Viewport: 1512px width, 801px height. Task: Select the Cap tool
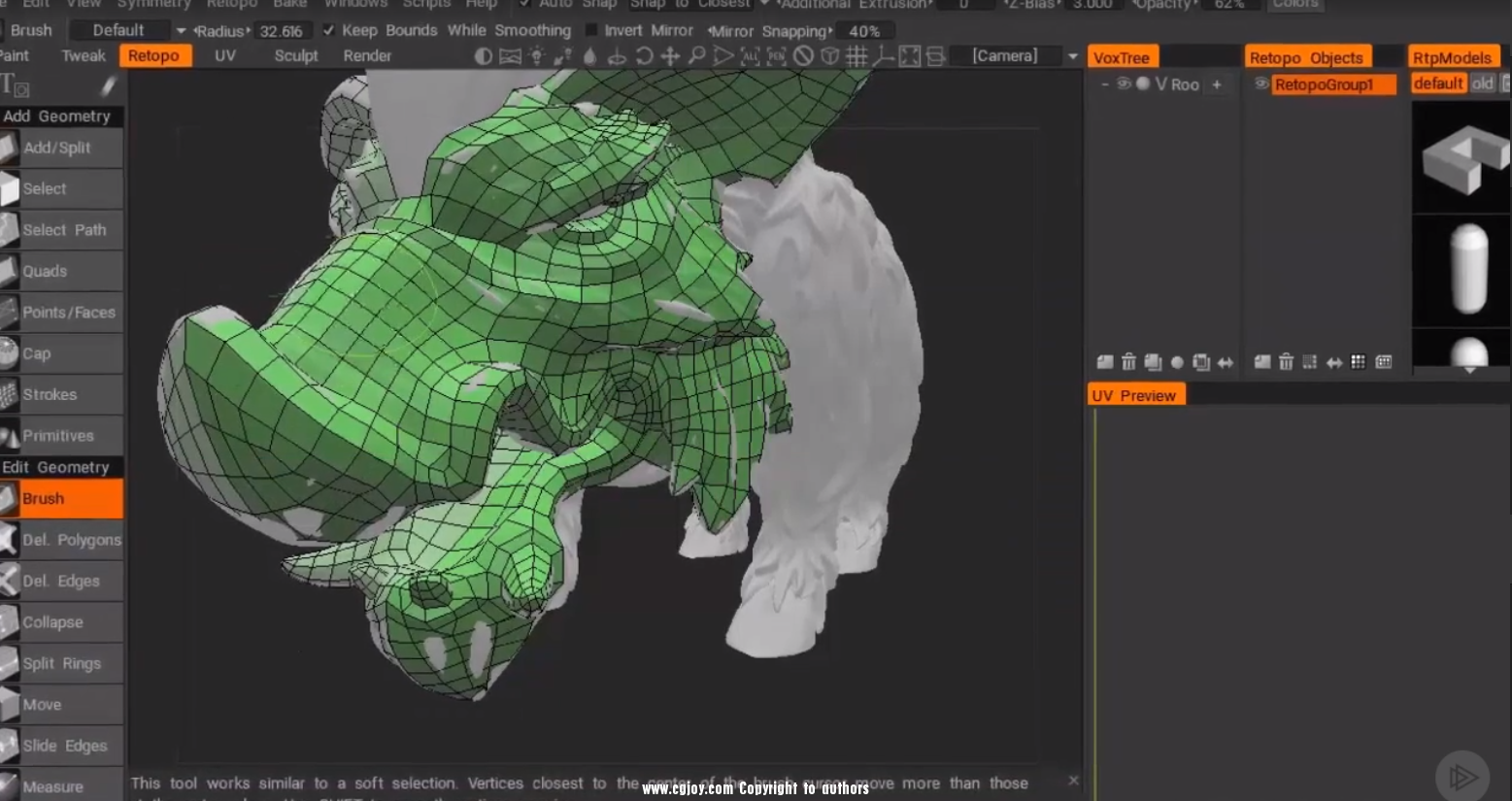pyautogui.click(x=61, y=353)
